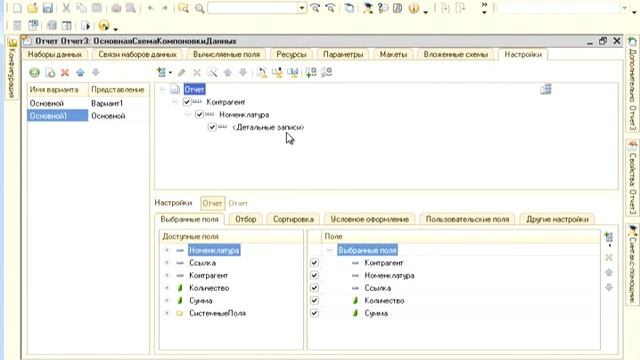Select the Вариант1 variant row
This screenshot has width=640, height=360.
tap(88, 103)
